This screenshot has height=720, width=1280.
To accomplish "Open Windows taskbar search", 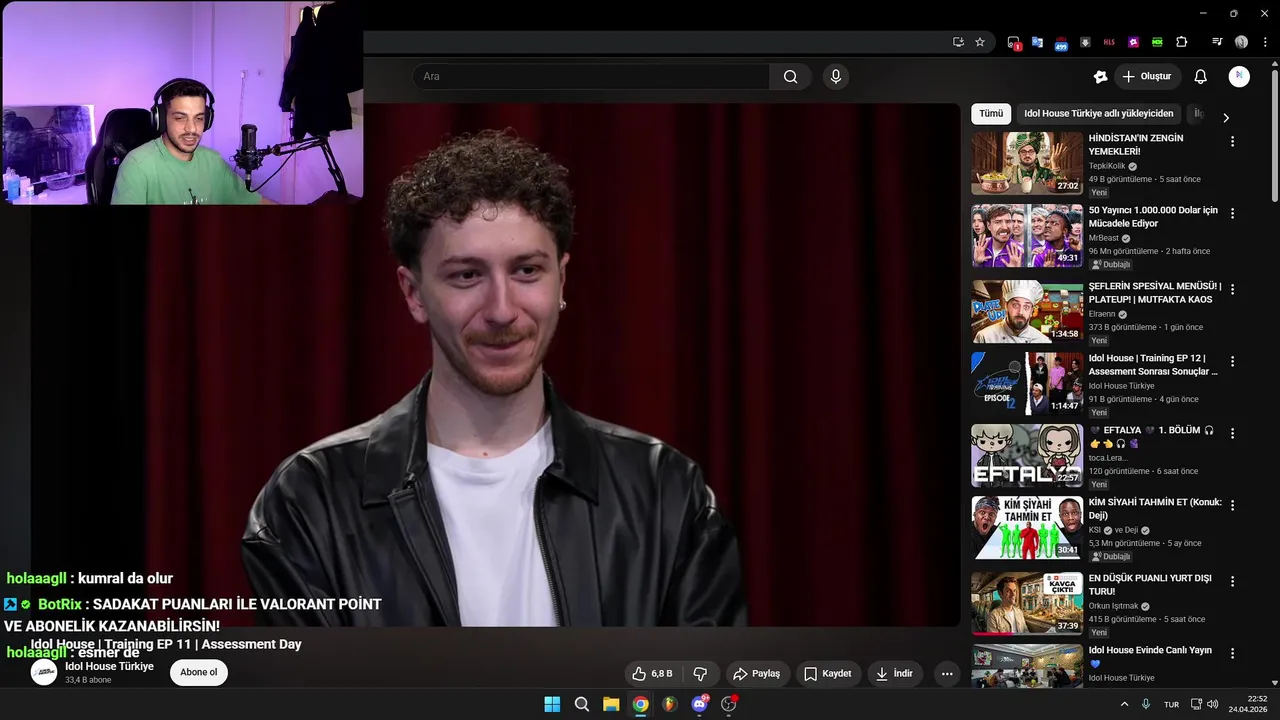I will [x=582, y=704].
